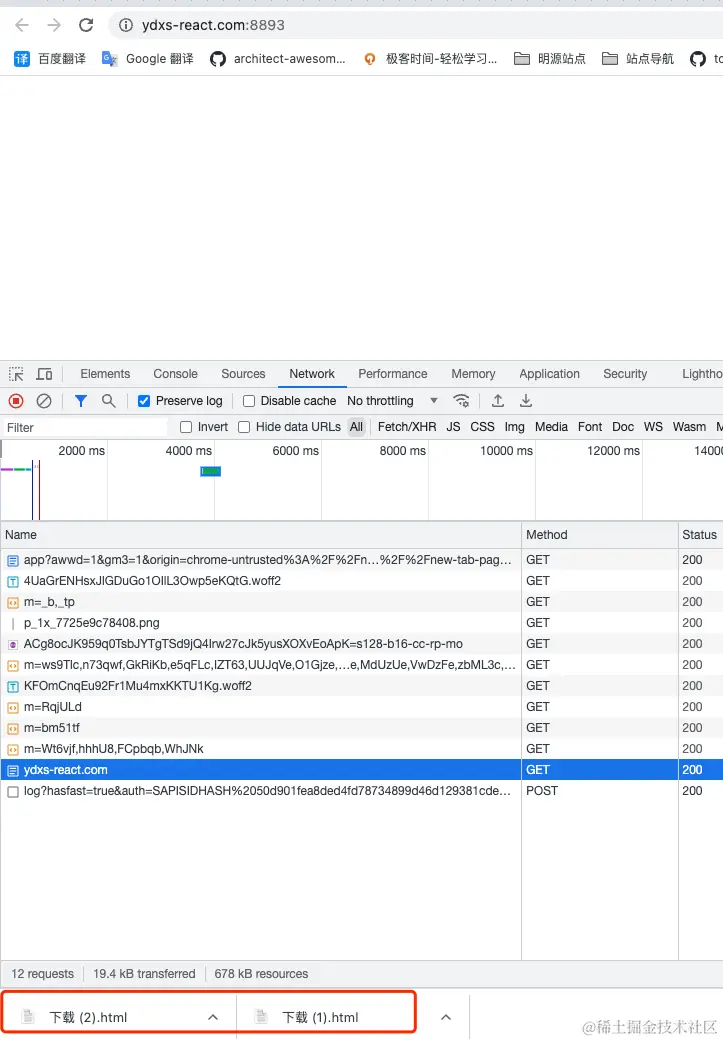Filter by Media requests

551,427
